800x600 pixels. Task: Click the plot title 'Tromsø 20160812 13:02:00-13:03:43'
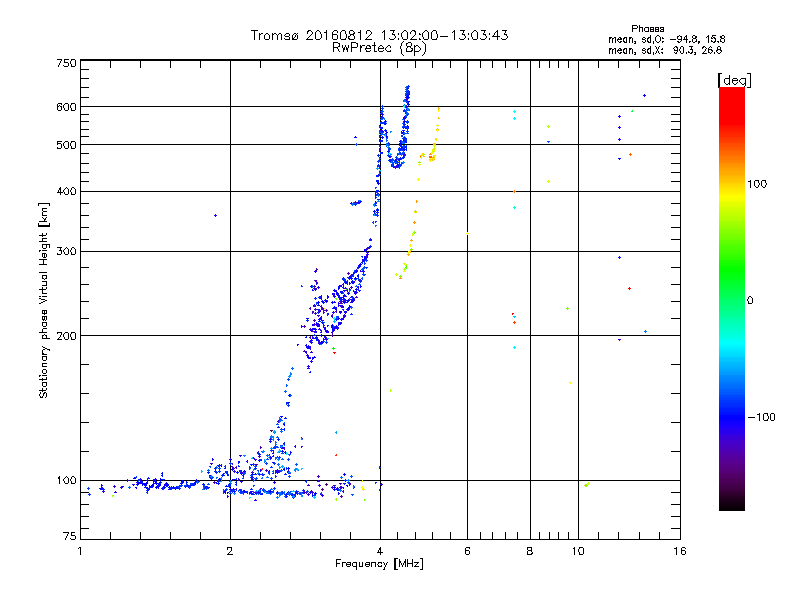point(379,35)
